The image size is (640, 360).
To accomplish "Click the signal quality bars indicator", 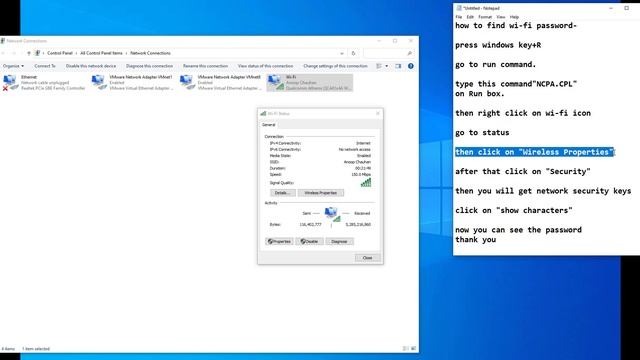I will (366, 182).
